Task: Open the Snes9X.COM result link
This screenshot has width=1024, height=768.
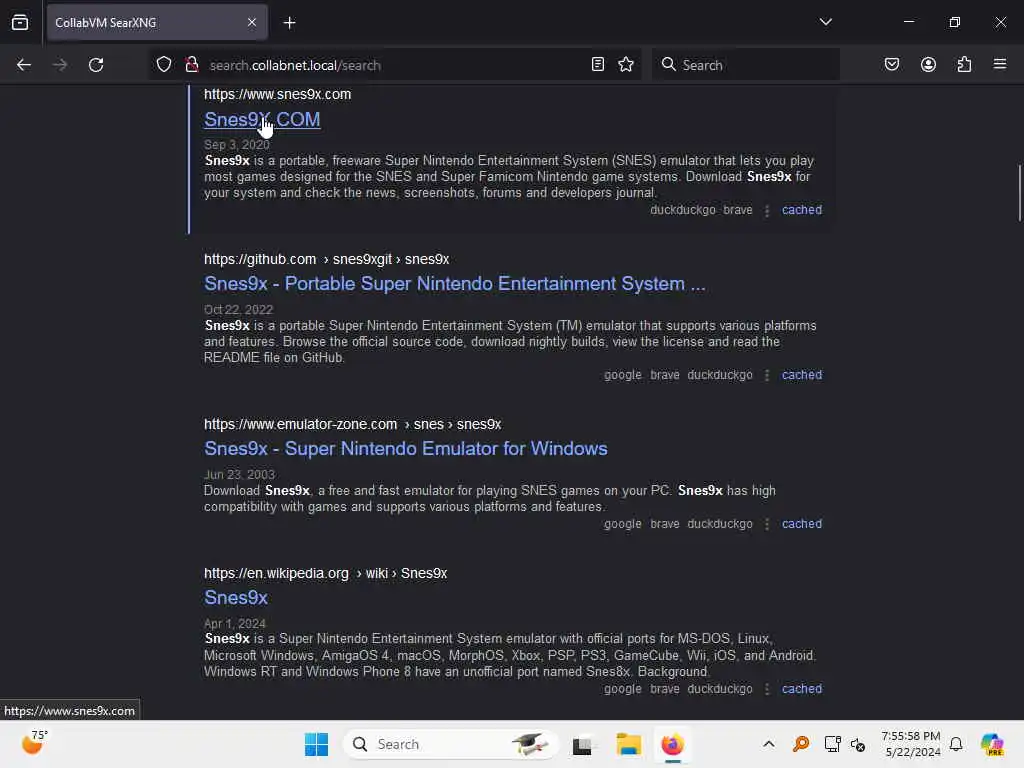Action: tap(262, 120)
